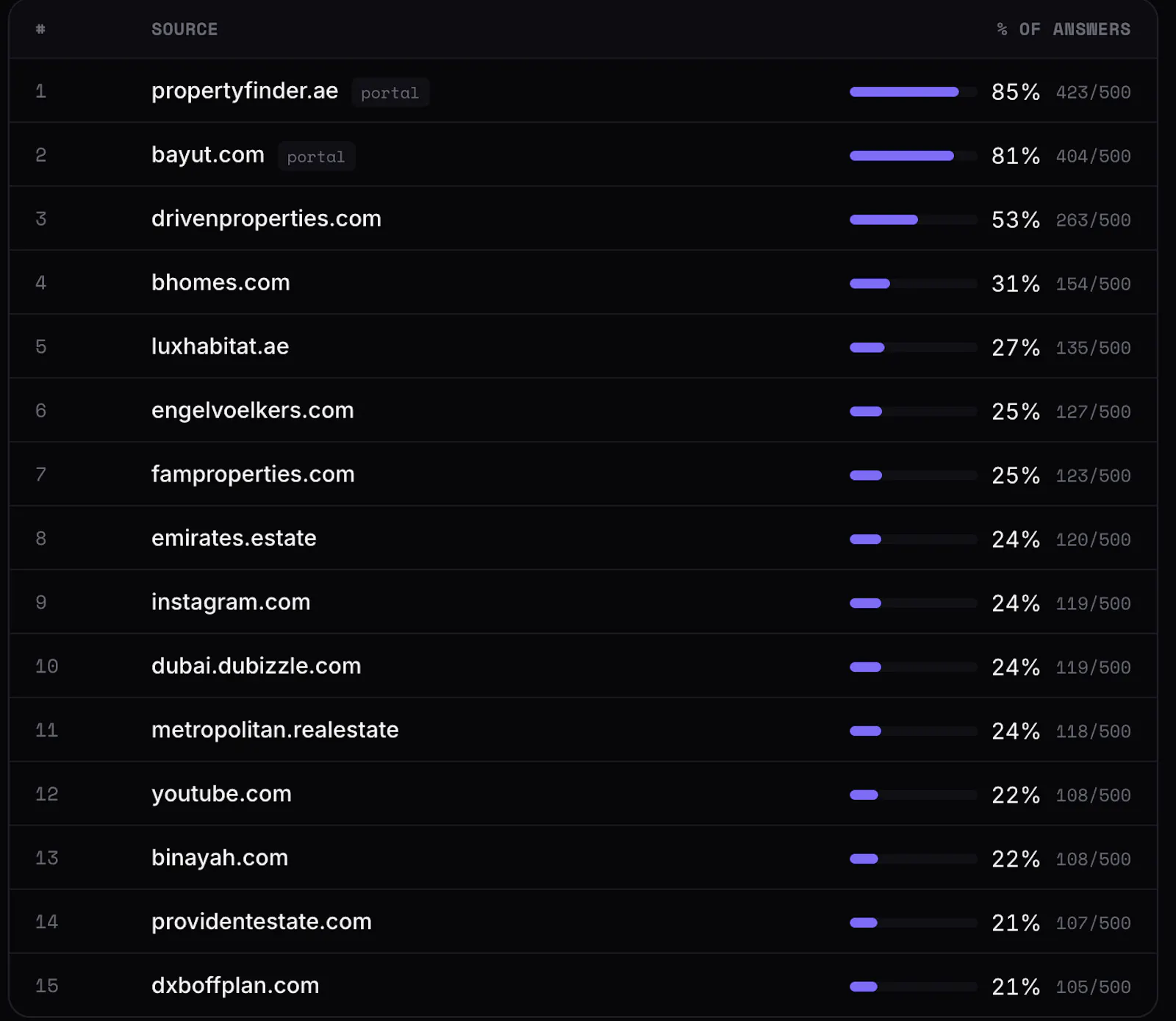
Task: Click the portal tag beside propertyfinder.ae
Action: coord(390,93)
